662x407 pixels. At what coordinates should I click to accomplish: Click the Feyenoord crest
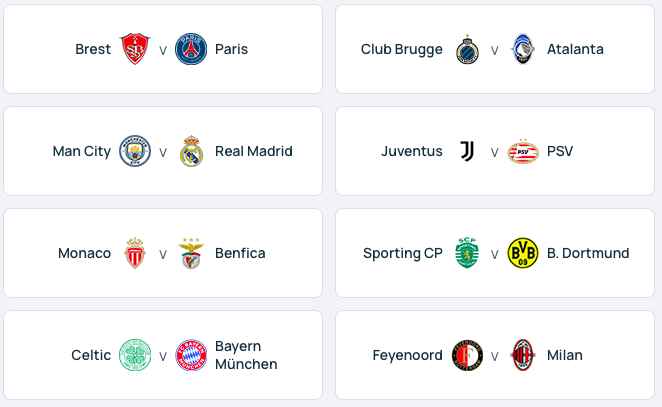[x=467, y=355]
